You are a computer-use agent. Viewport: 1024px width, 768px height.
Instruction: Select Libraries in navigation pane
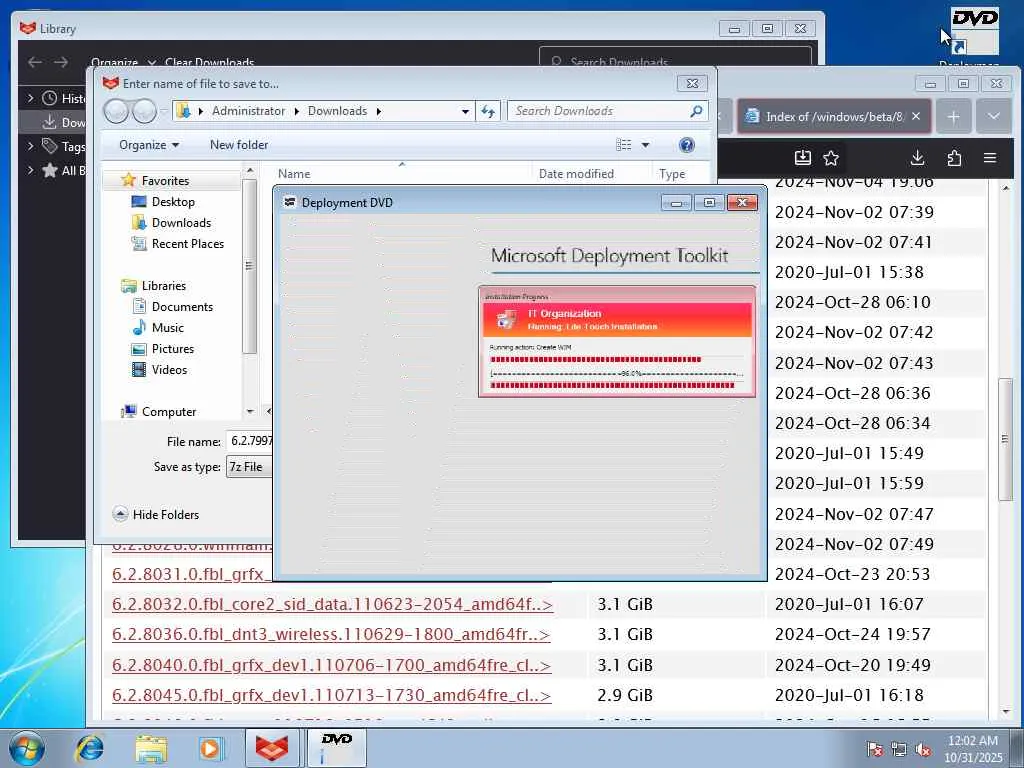(x=163, y=285)
